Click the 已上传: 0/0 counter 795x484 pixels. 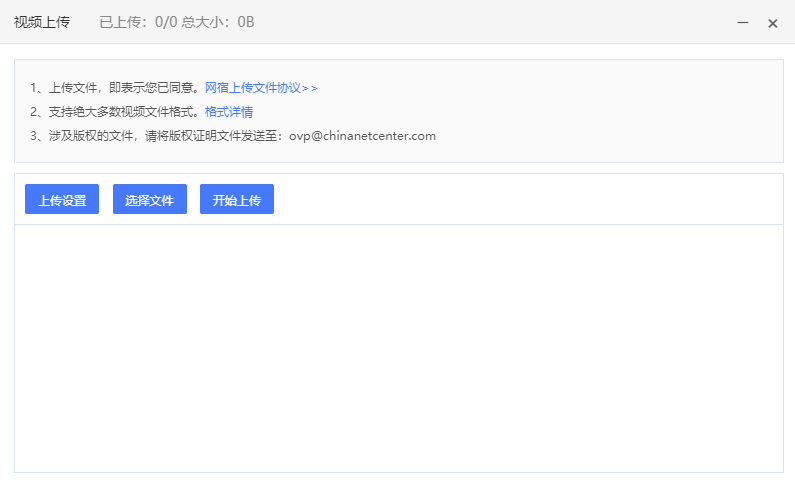click(137, 22)
